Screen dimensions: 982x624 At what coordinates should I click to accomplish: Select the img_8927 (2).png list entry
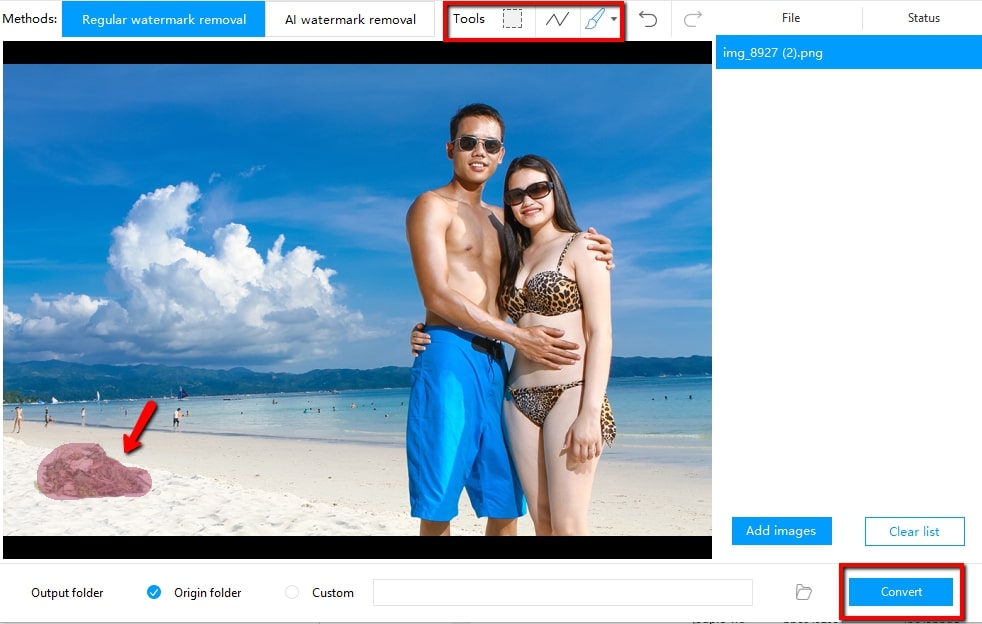pos(847,50)
